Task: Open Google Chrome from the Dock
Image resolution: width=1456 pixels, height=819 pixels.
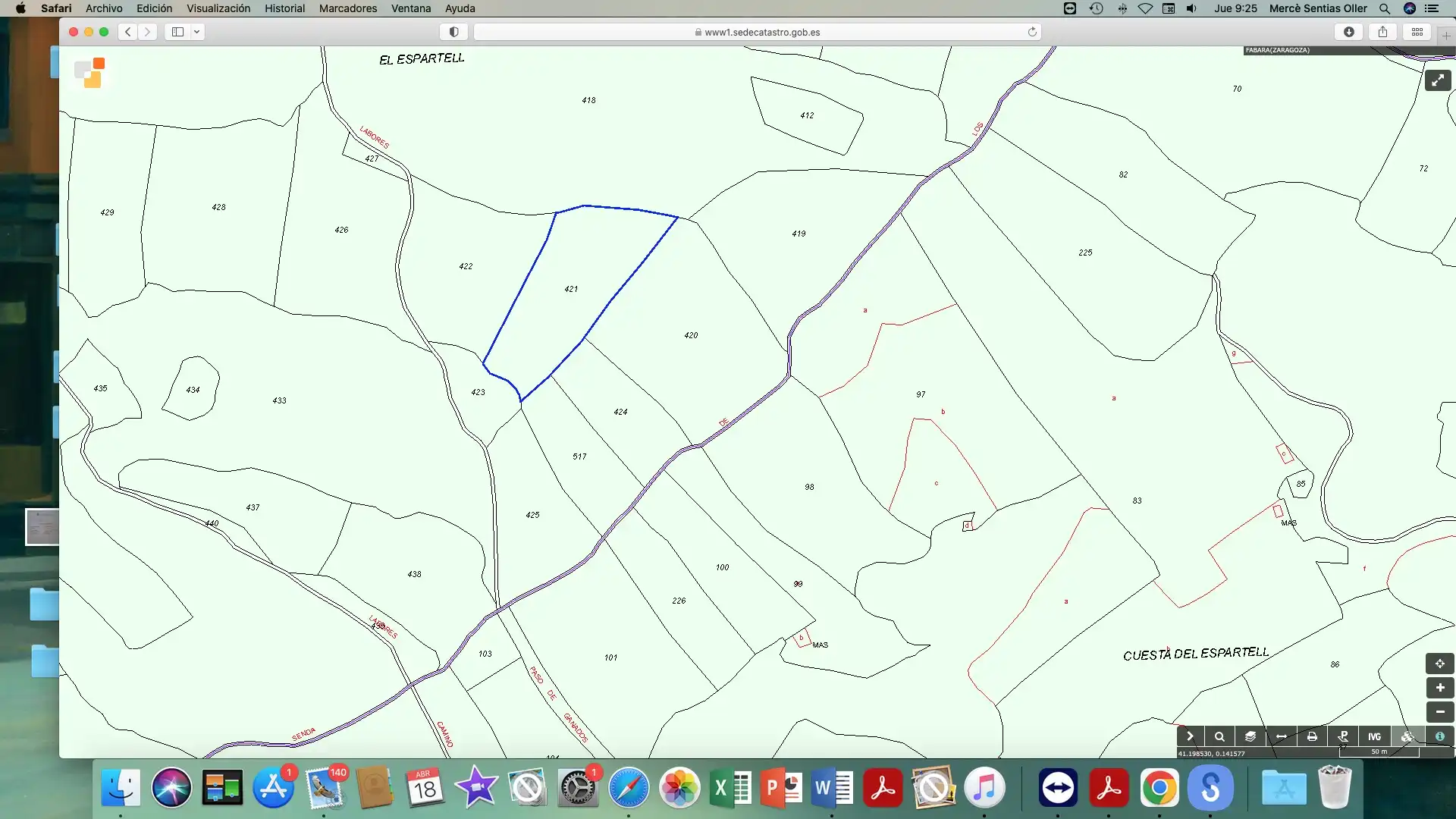Action: click(x=1159, y=788)
